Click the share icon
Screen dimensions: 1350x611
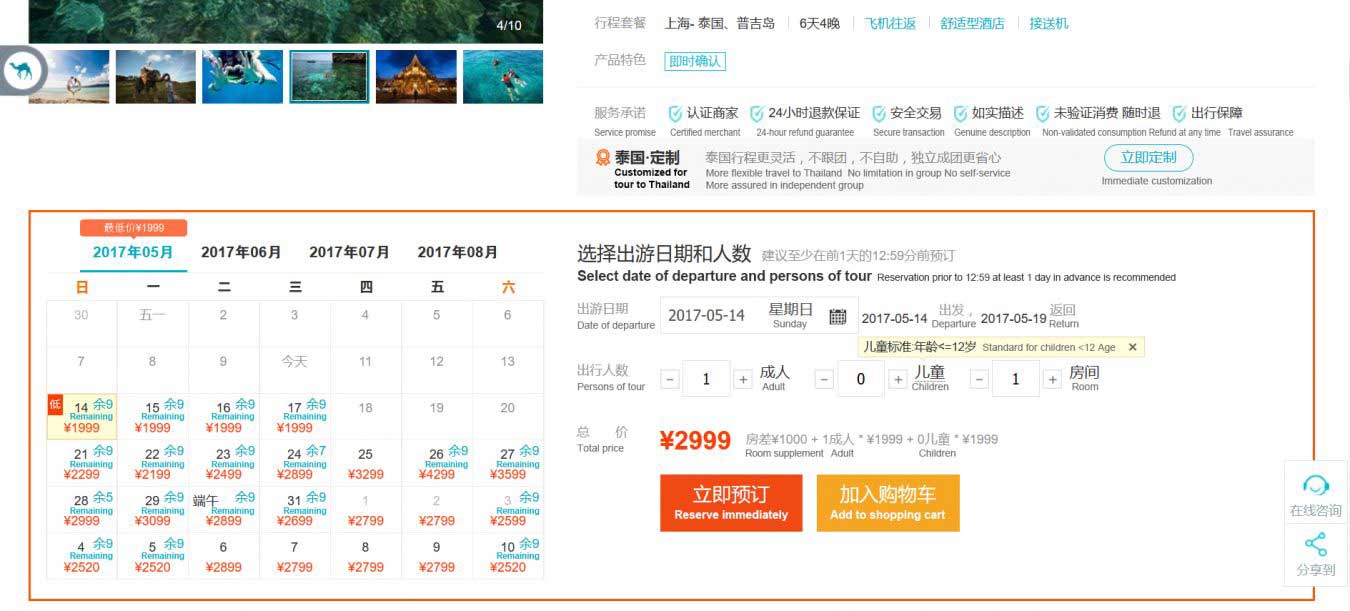(x=1316, y=545)
